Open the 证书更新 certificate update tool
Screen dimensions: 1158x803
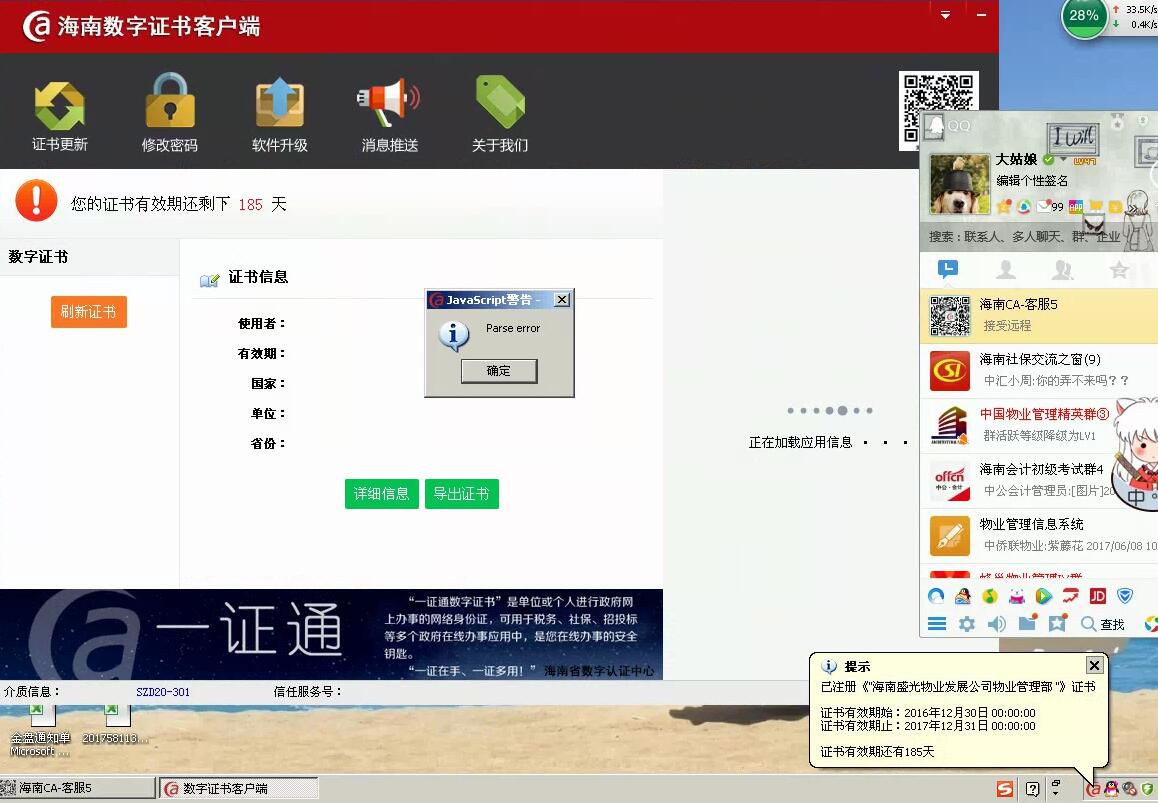click(60, 117)
